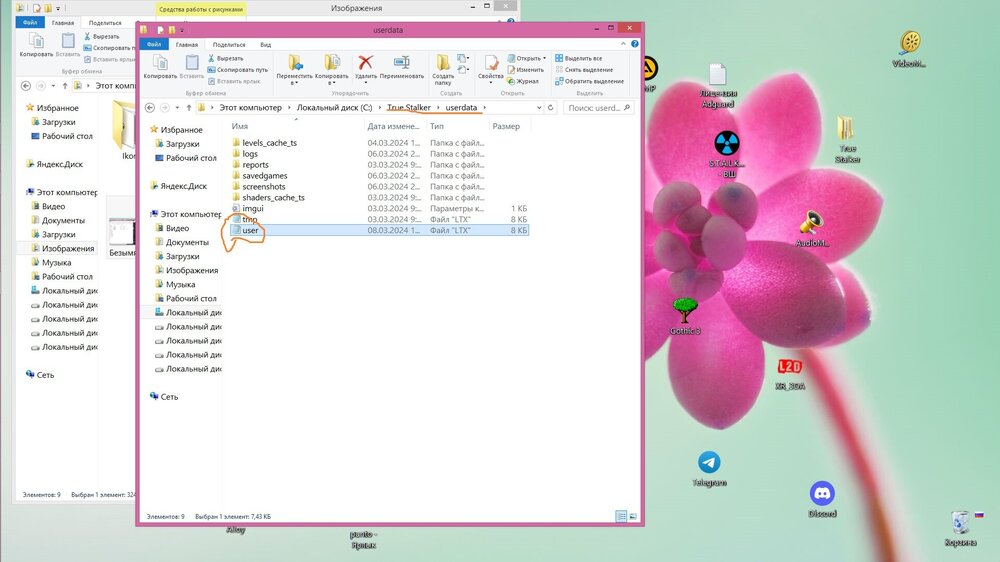
Task: Click the Переименовать (rename) ribbon icon
Action: point(401,64)
